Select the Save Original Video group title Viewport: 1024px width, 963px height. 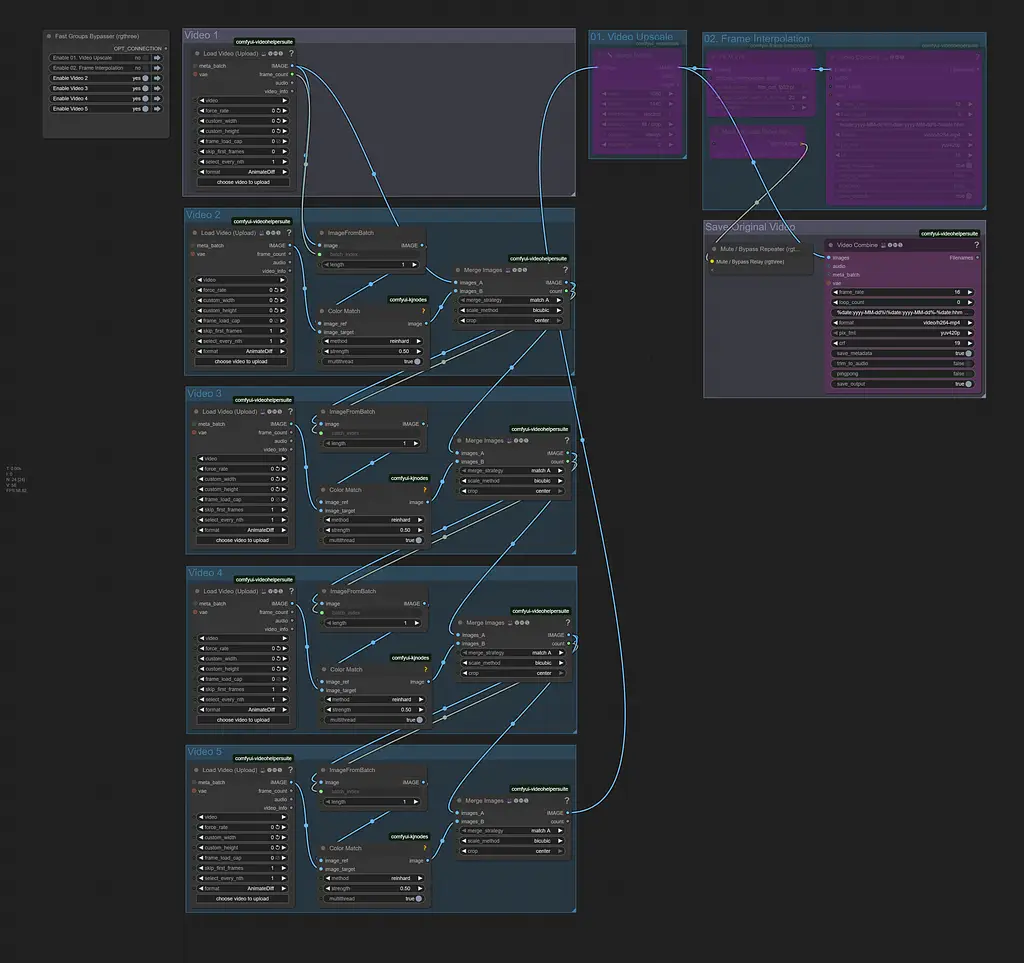point(750,227)
